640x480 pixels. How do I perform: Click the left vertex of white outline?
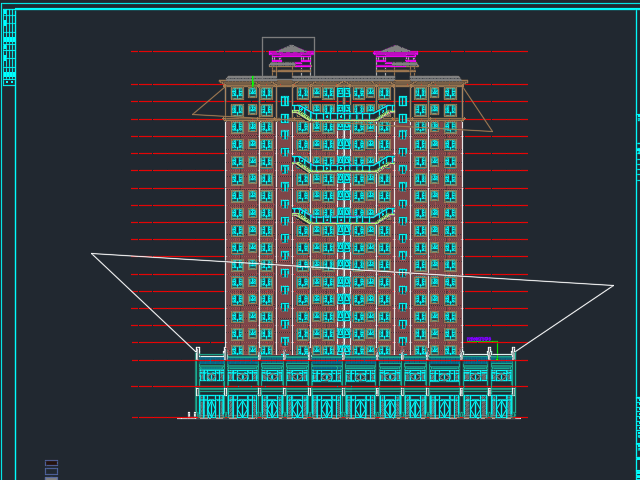(x=93, y=254)
